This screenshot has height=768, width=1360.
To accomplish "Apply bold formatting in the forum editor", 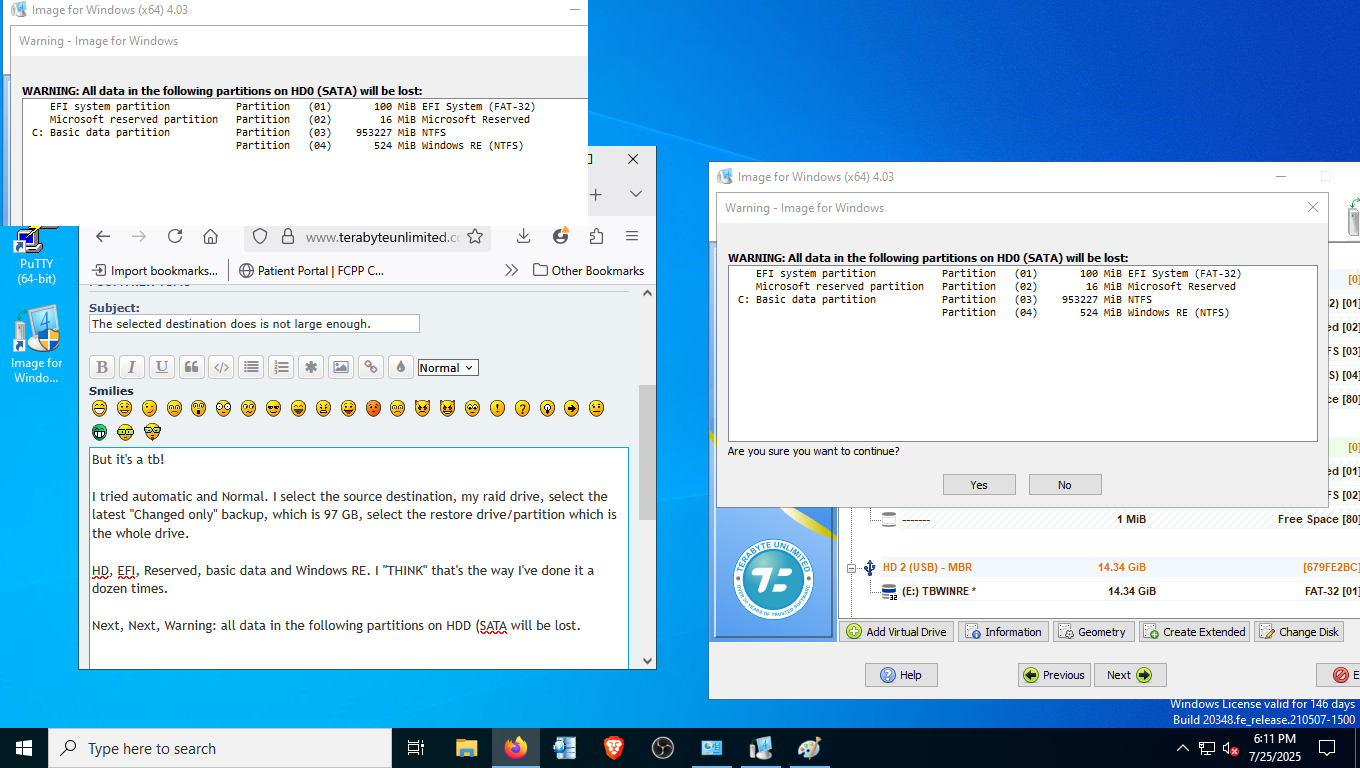I will [102, 367].
